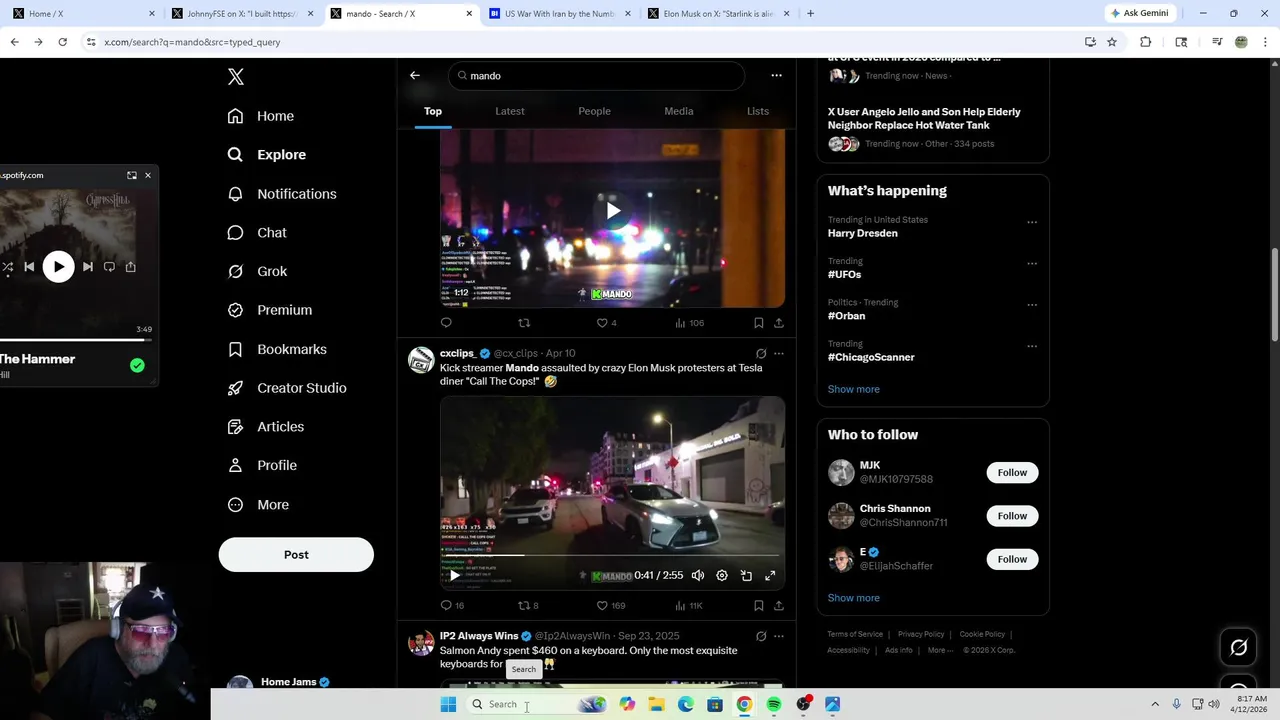This screenshot has width=1280, height=720.
Task: Open video settings gear on cxclips_ video
Action: (722, 576)
